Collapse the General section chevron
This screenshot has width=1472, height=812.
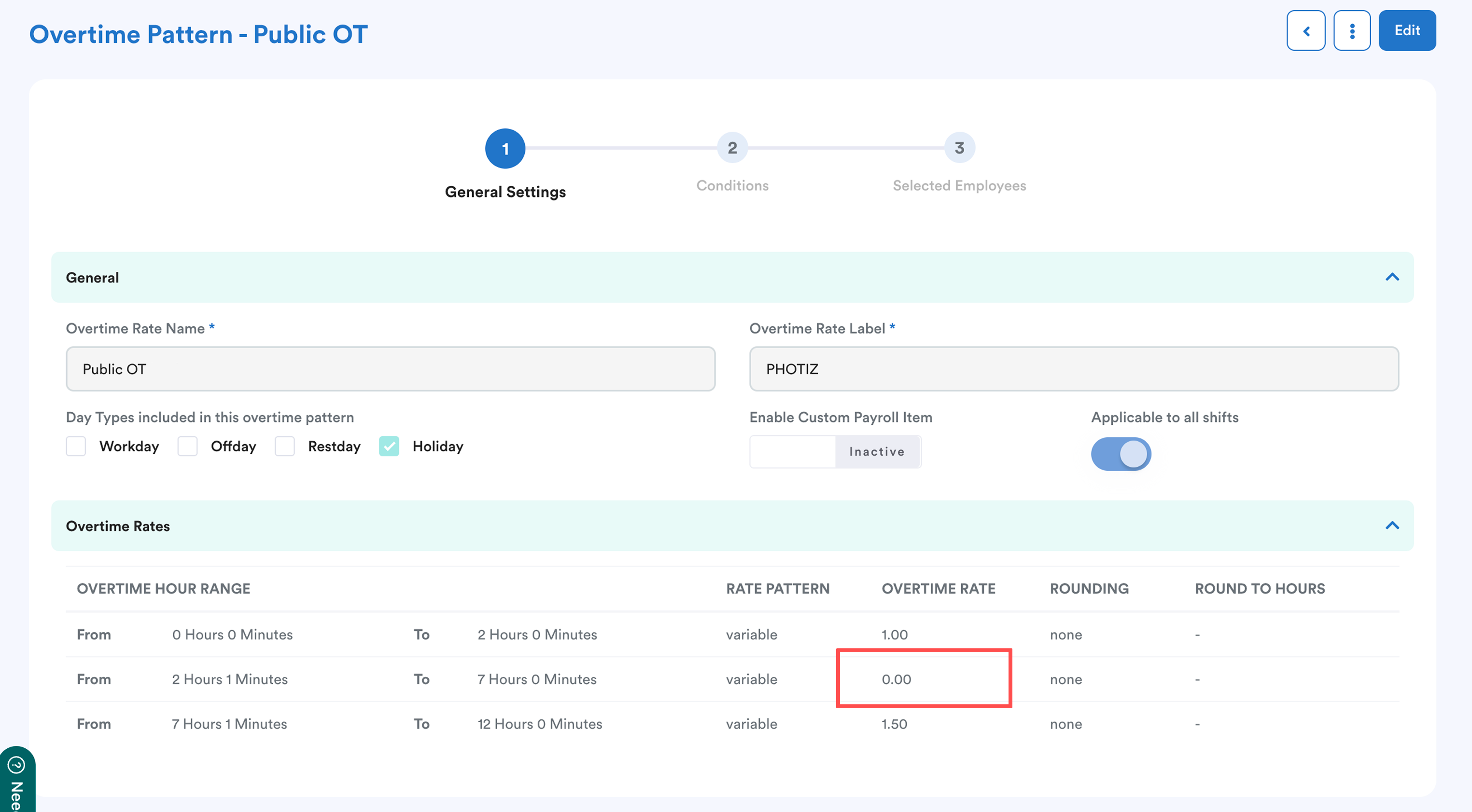[x=1392, y=278]
